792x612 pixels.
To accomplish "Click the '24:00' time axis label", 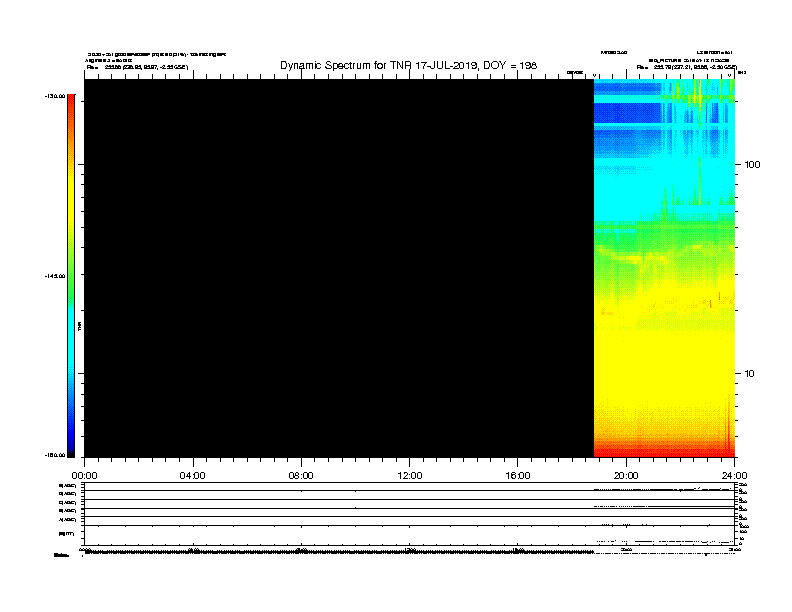I will [x=734, y=476].
